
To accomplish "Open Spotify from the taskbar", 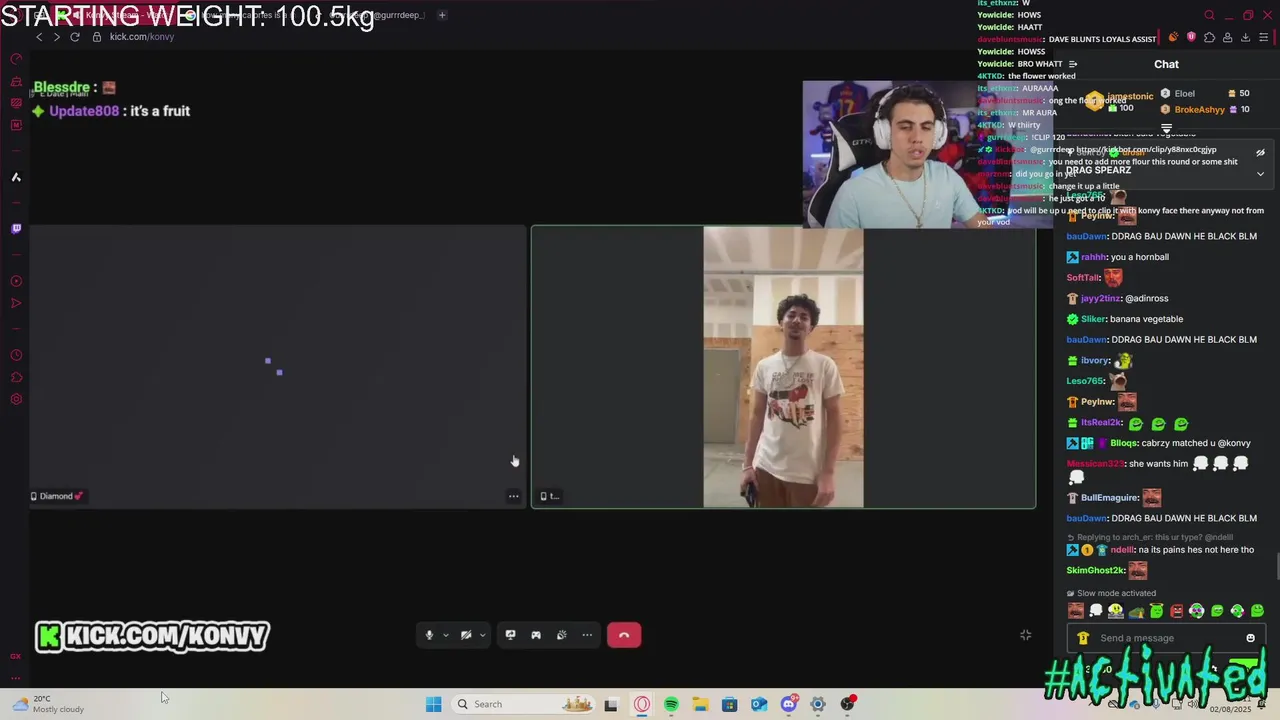I will click(671, 704).
